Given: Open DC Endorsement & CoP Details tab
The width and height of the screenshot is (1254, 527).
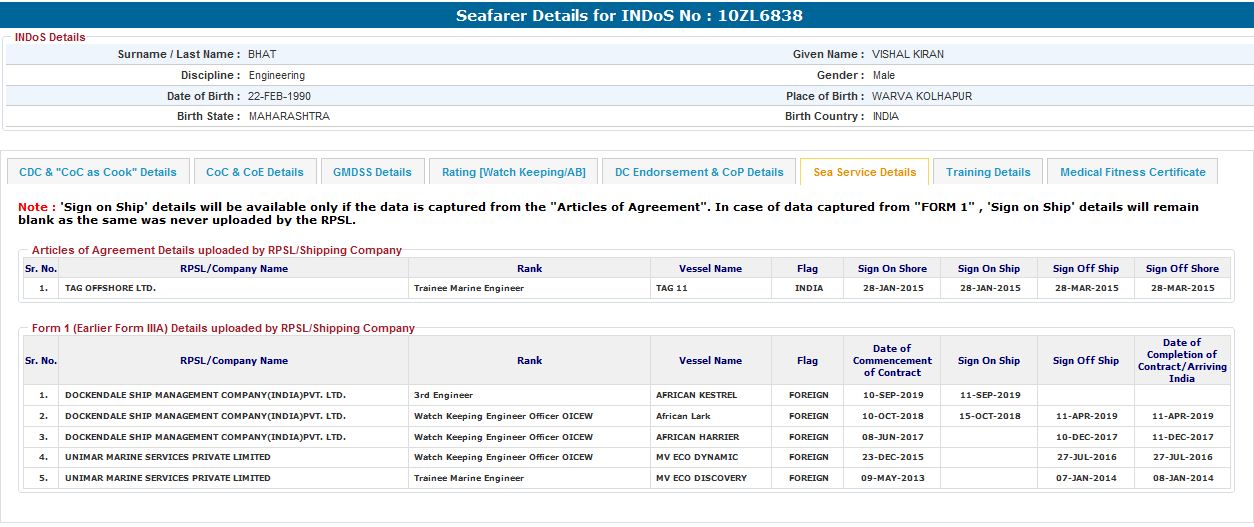Looking at the screenshot, I should (x=699, y=172).
